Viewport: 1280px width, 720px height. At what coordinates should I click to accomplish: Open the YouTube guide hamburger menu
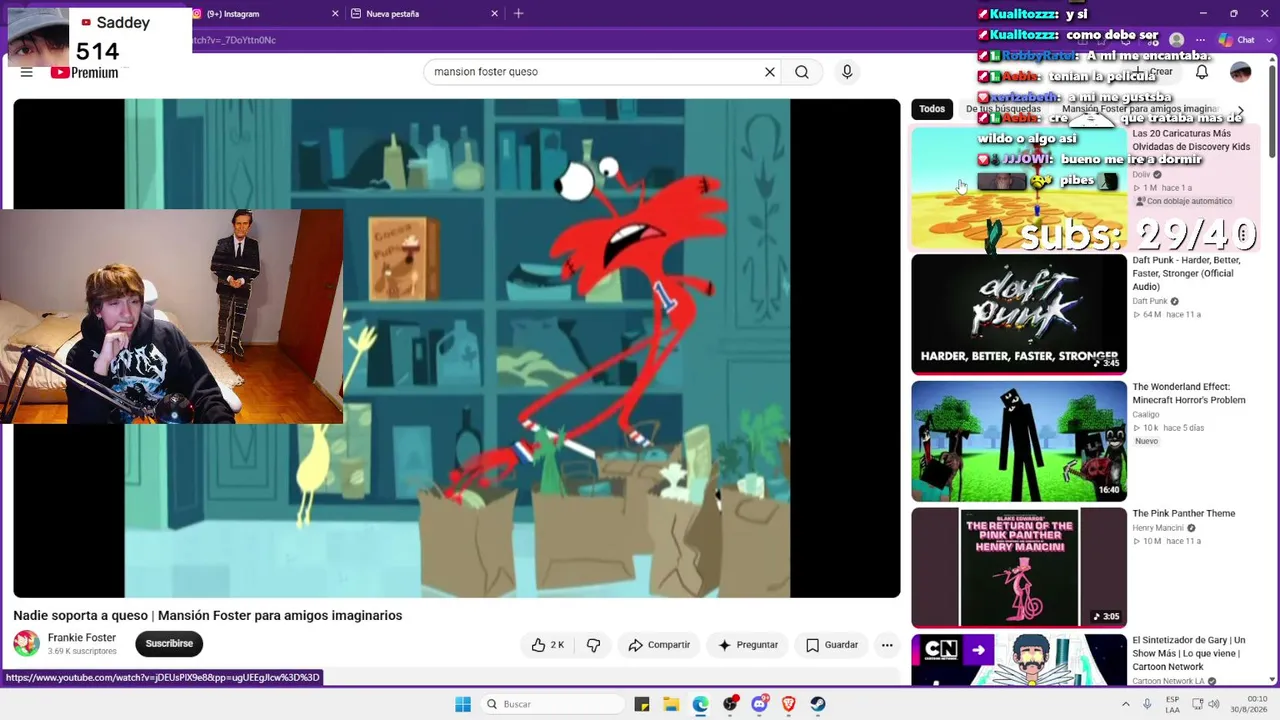(27, 72)
